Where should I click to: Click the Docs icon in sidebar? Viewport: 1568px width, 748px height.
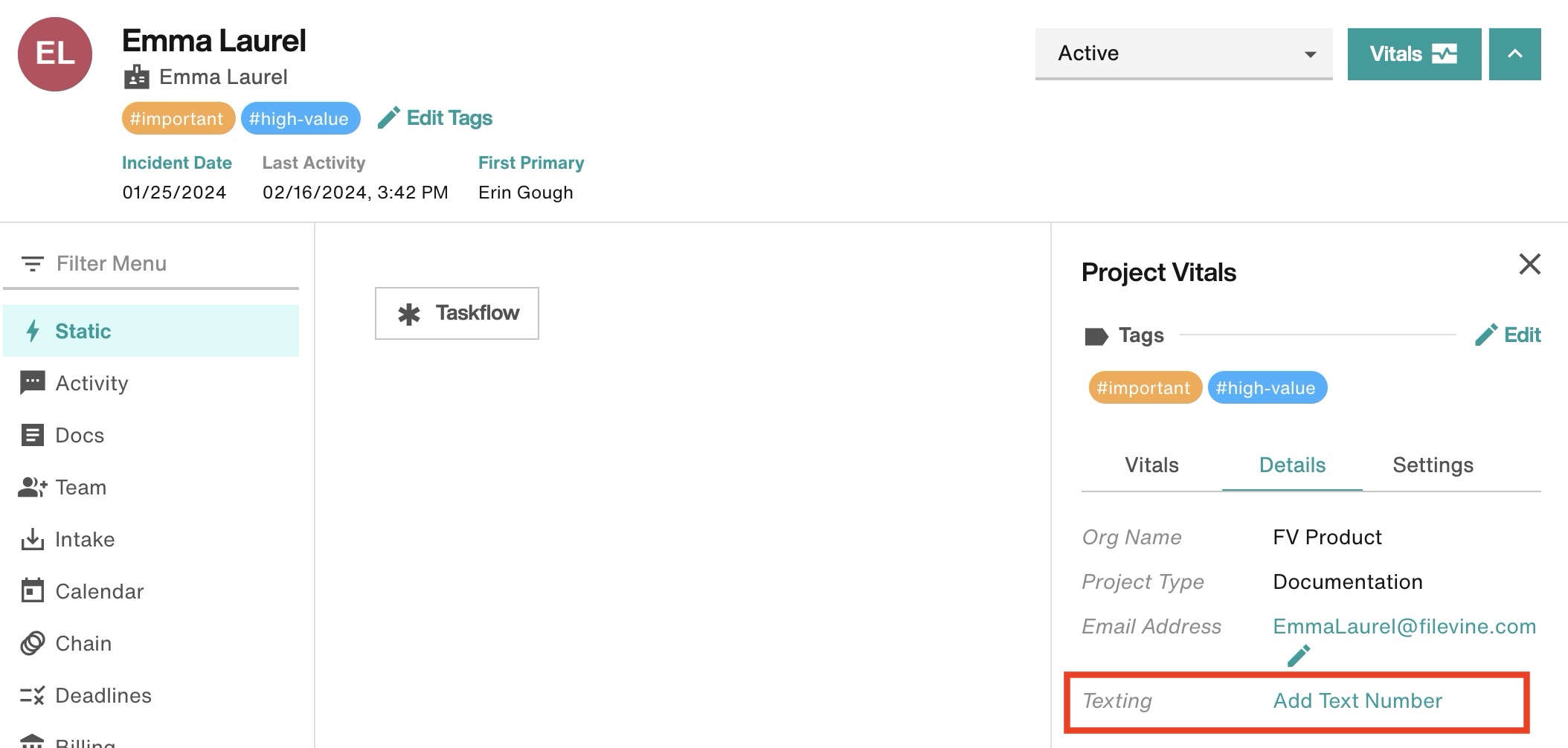click(x=32, y=435)
